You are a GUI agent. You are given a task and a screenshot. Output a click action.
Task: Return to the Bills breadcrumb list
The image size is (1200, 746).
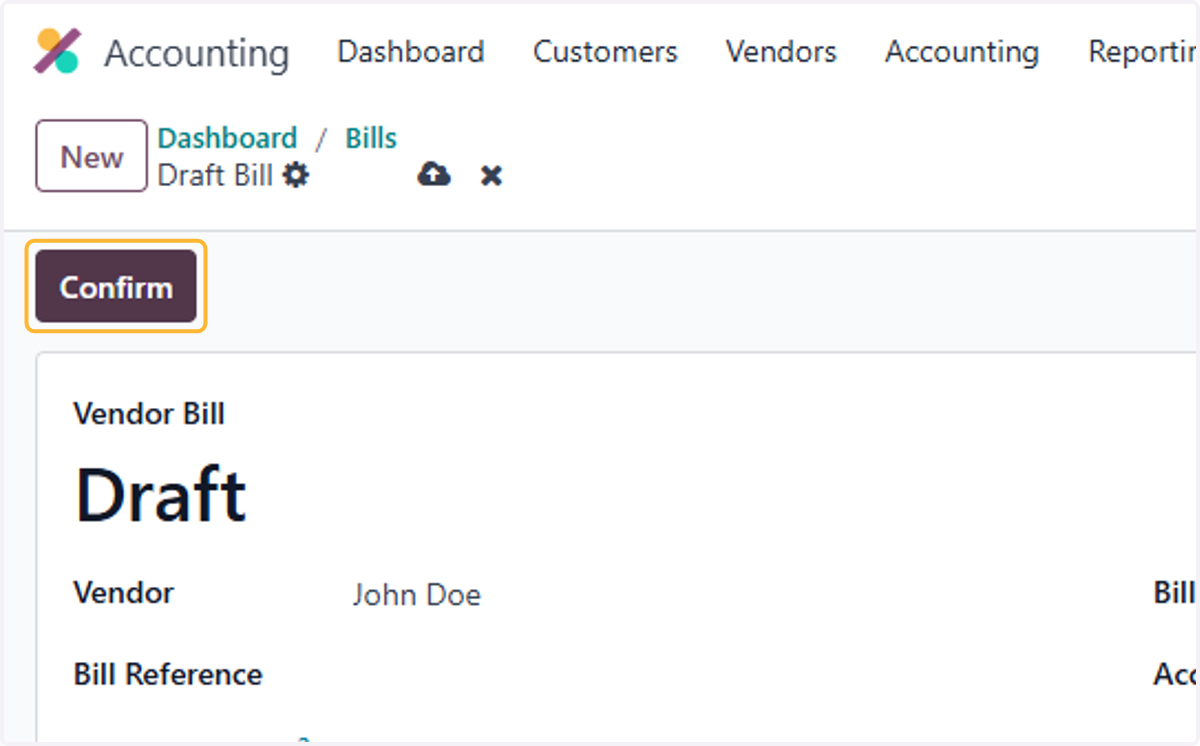[x=371, y=138]
